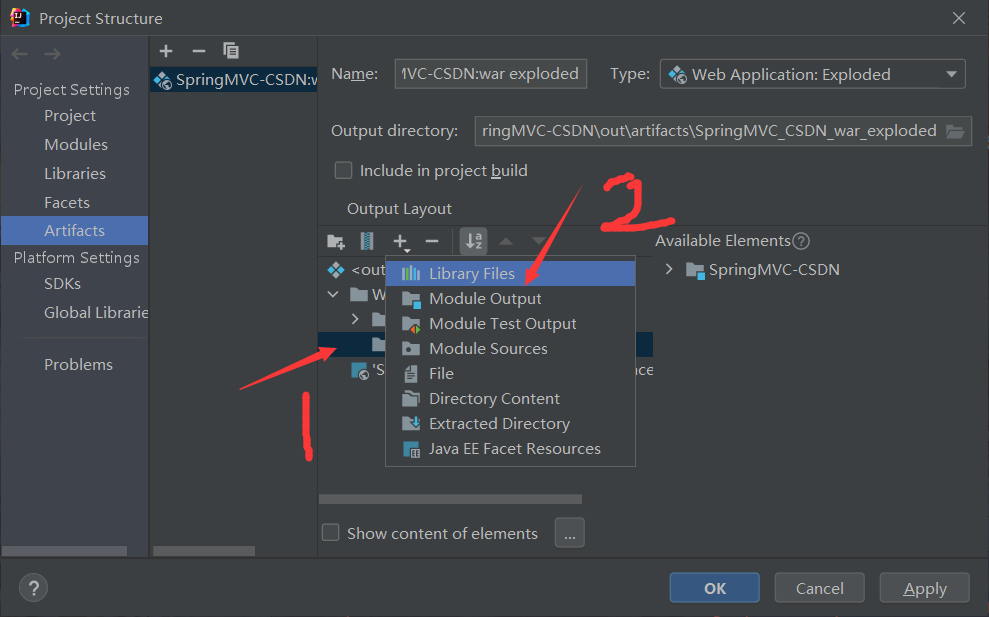
Task: Click artifact list horizontal scrollbar
Action: pos(204,551)
